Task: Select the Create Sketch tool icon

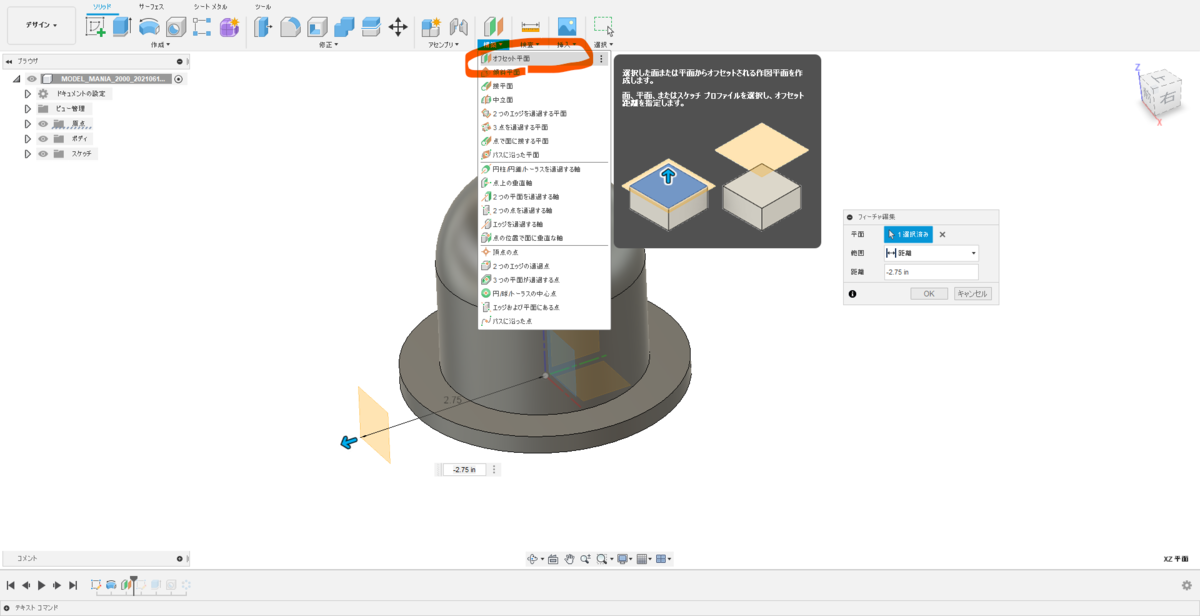Action: 96,27
